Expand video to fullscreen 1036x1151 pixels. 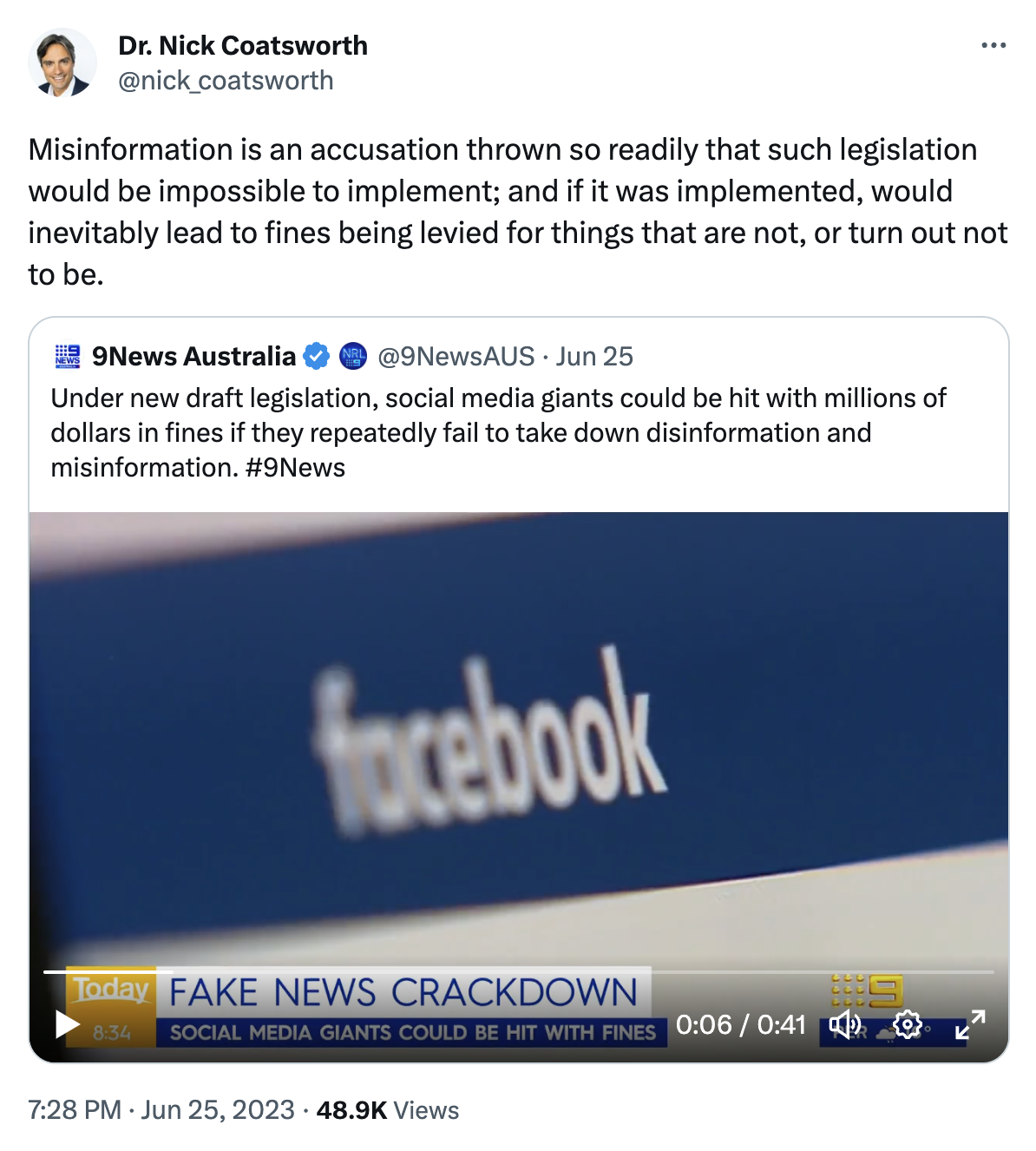tap(970, 1024)
